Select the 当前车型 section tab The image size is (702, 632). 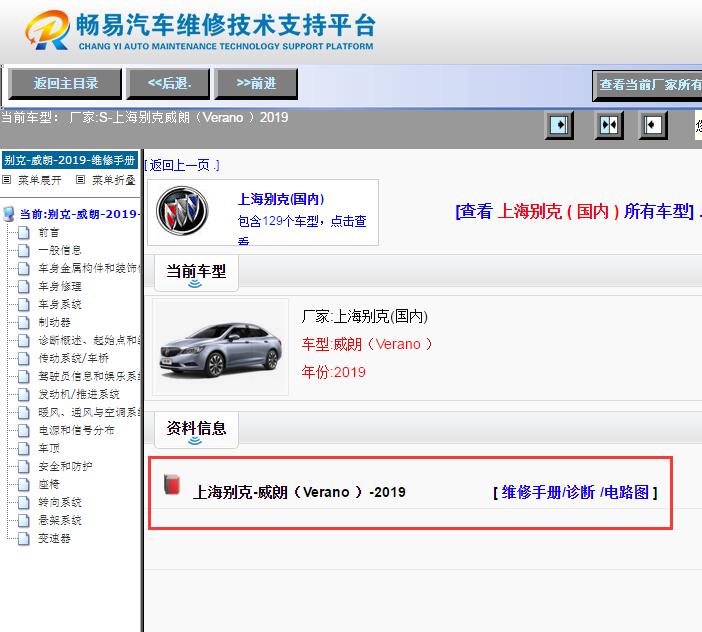coord(196,272)
